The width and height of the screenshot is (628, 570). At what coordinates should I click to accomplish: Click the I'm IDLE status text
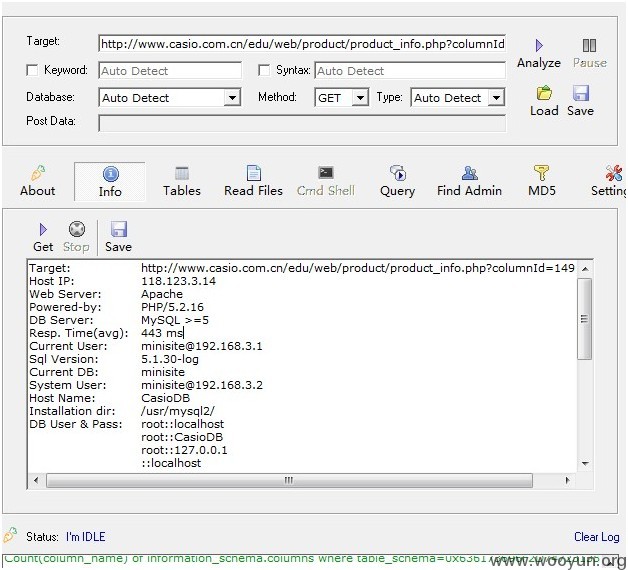(x=86, y=536)
